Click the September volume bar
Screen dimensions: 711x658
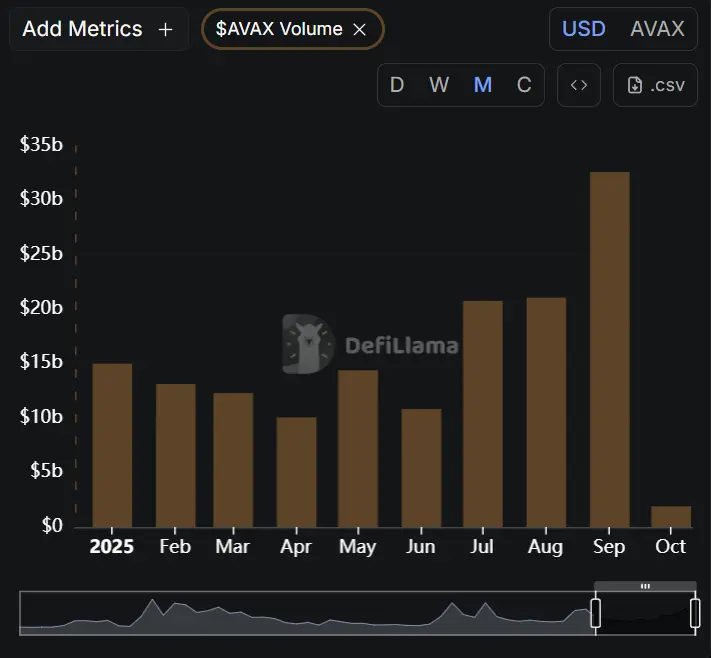tap(609, 349)
